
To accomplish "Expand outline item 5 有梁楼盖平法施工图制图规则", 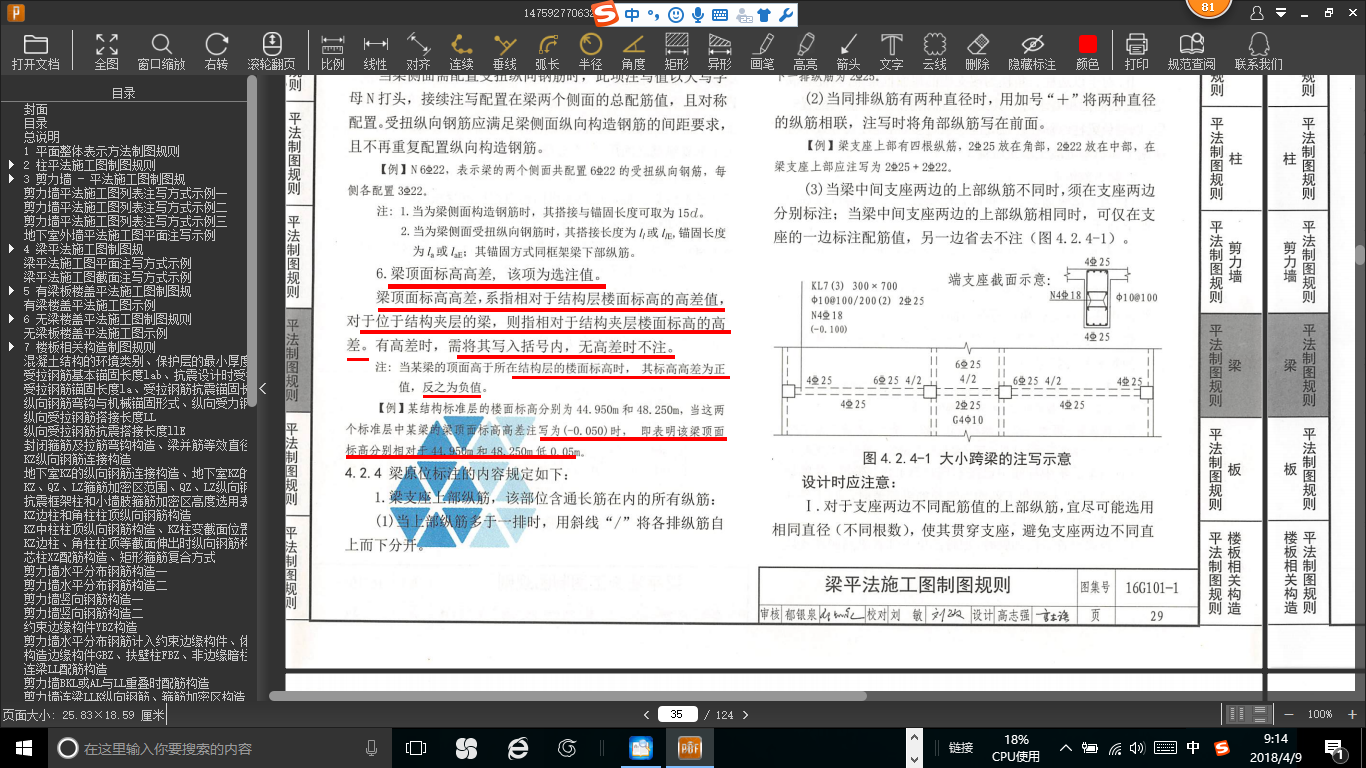I will (11, 291).
